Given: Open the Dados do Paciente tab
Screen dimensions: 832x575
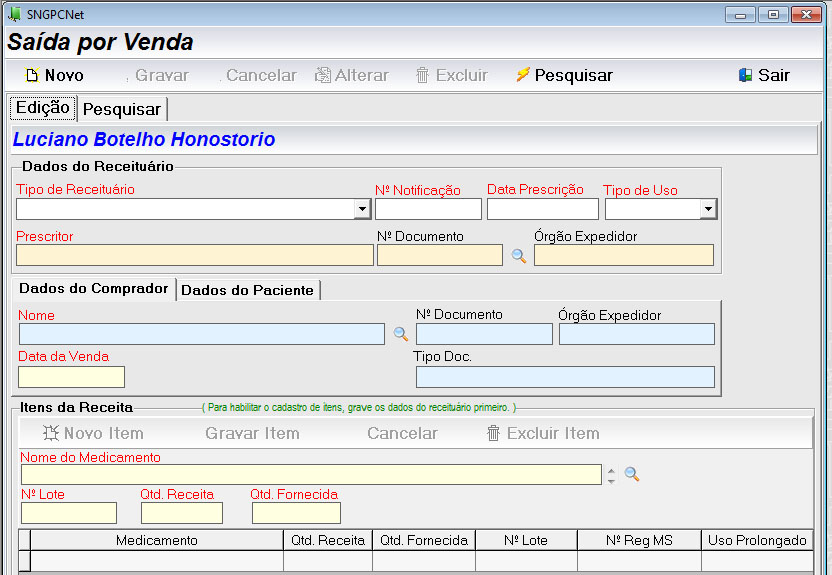Looking at the screenshot, I should coord(247,290).
